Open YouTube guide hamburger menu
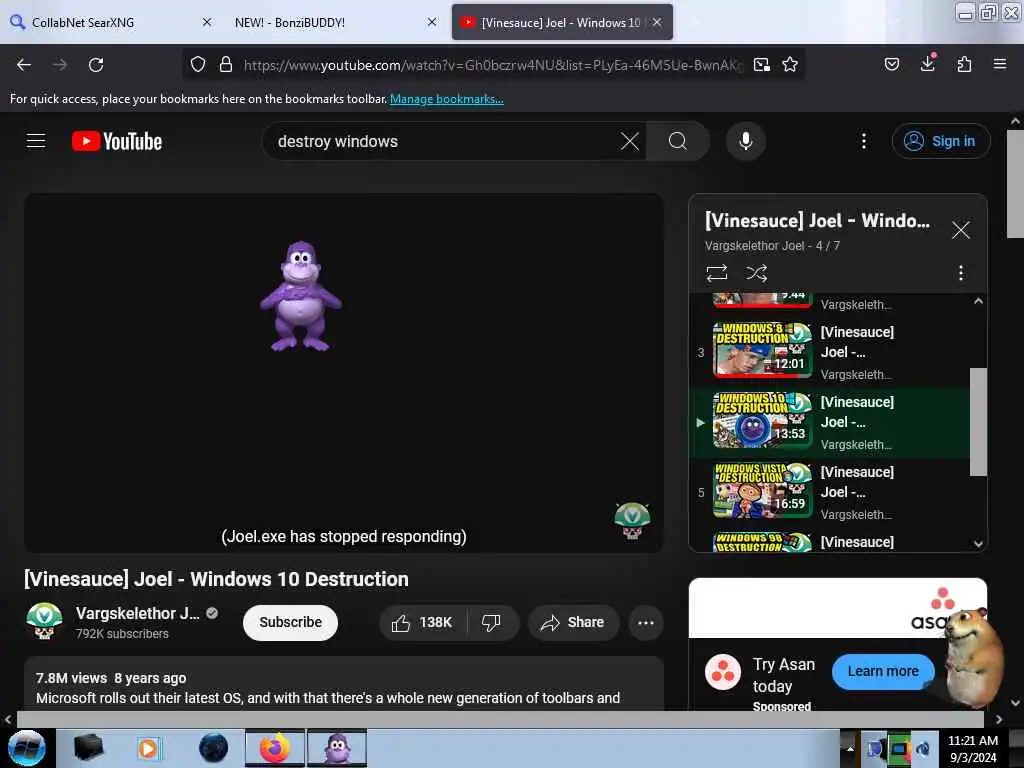Image resolution: width=1024 pixels, height=768 pixels. [x=36, y=141]
